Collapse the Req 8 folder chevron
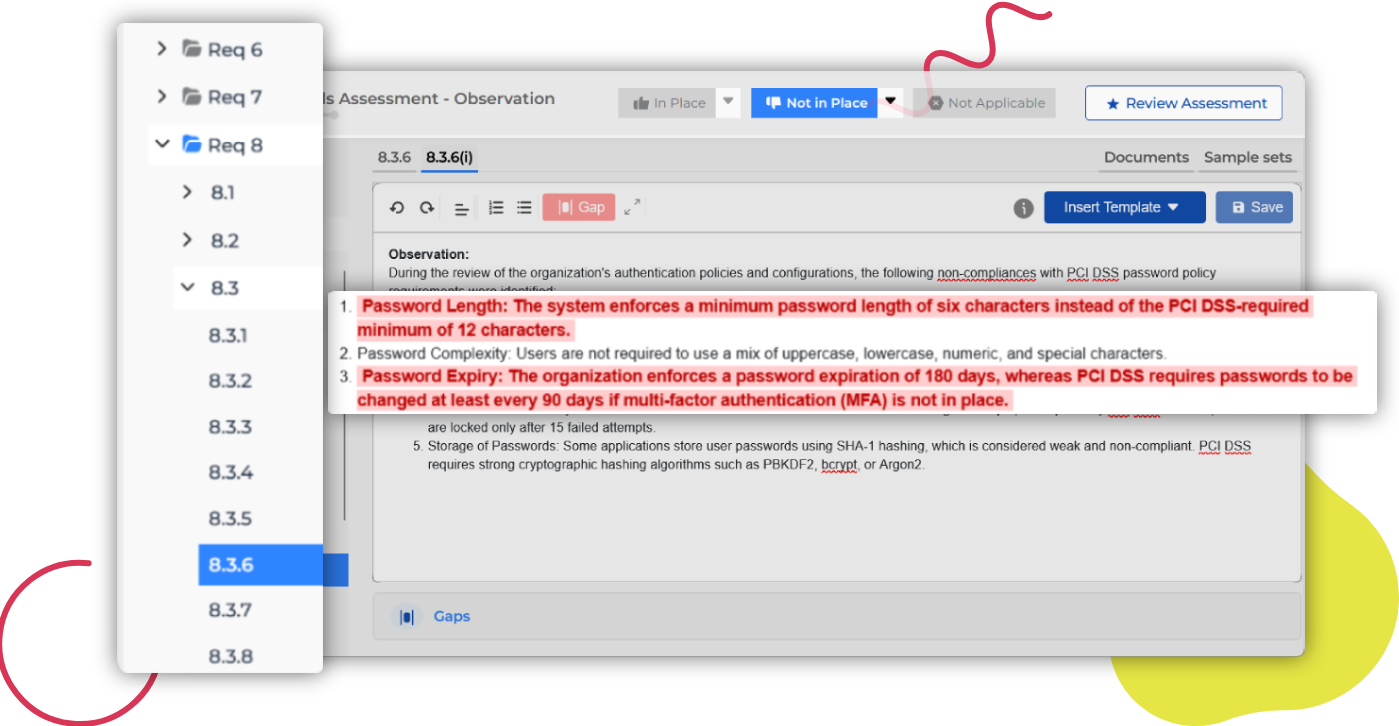The height and width of the screenshot is (726, 1399). (162, 144)
